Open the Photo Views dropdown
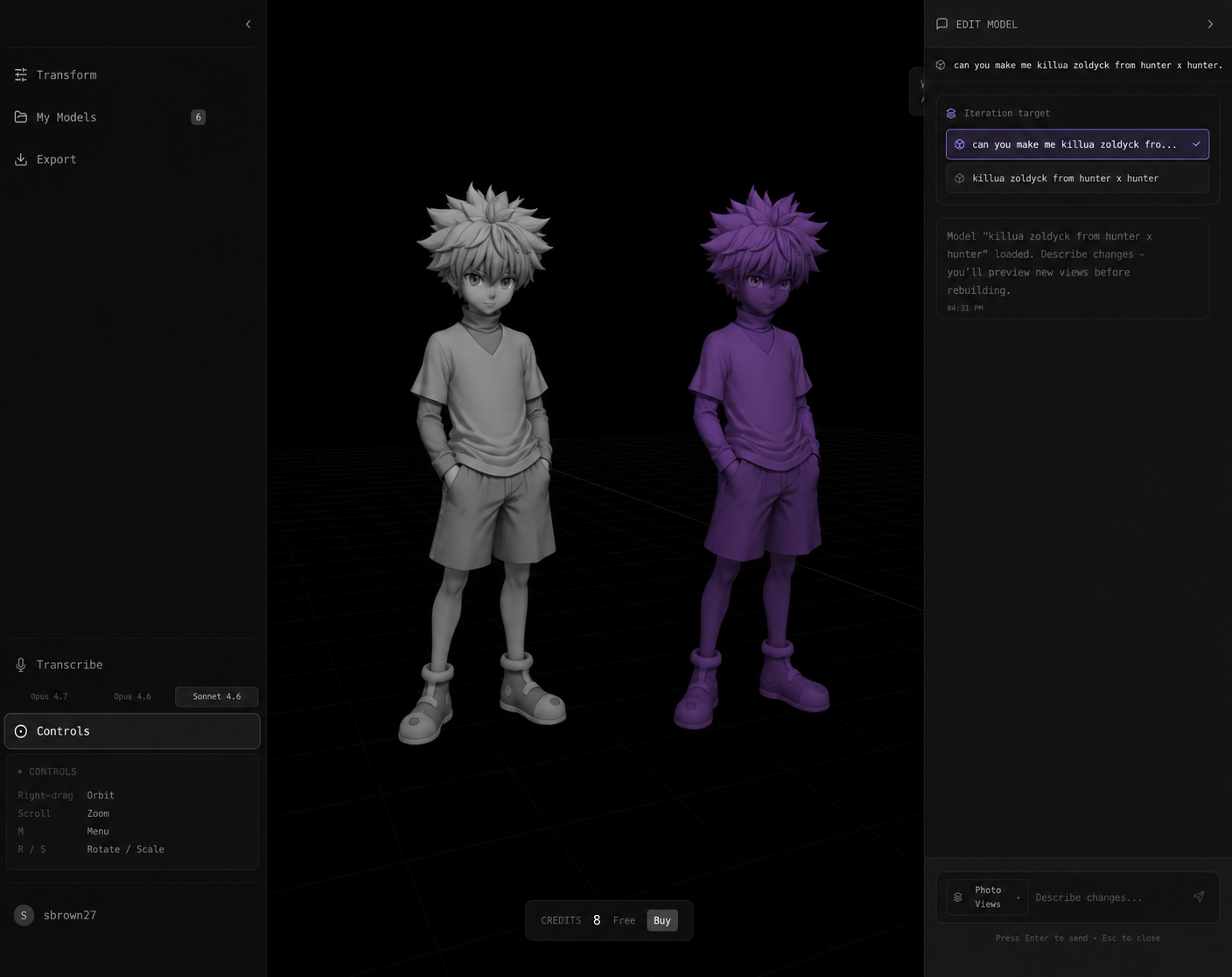 click(988, 897)
